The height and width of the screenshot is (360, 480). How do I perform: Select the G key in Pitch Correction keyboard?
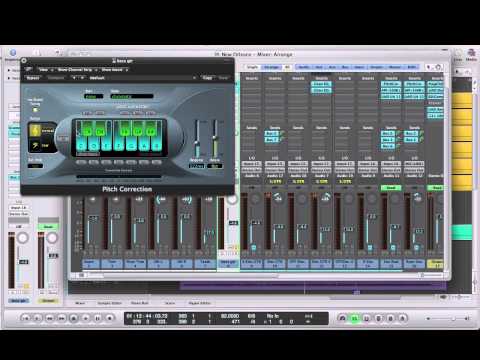point(132,145)
